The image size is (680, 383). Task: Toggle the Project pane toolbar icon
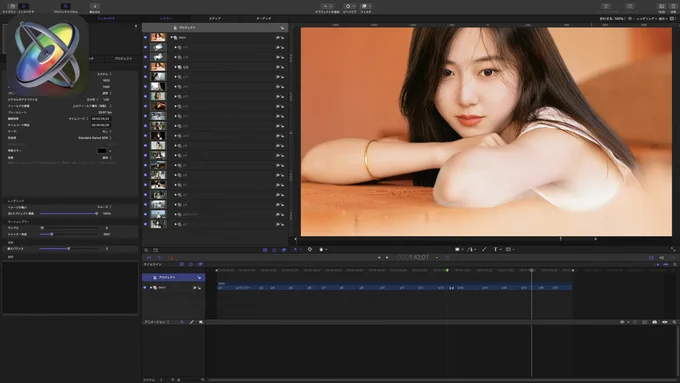65,7
